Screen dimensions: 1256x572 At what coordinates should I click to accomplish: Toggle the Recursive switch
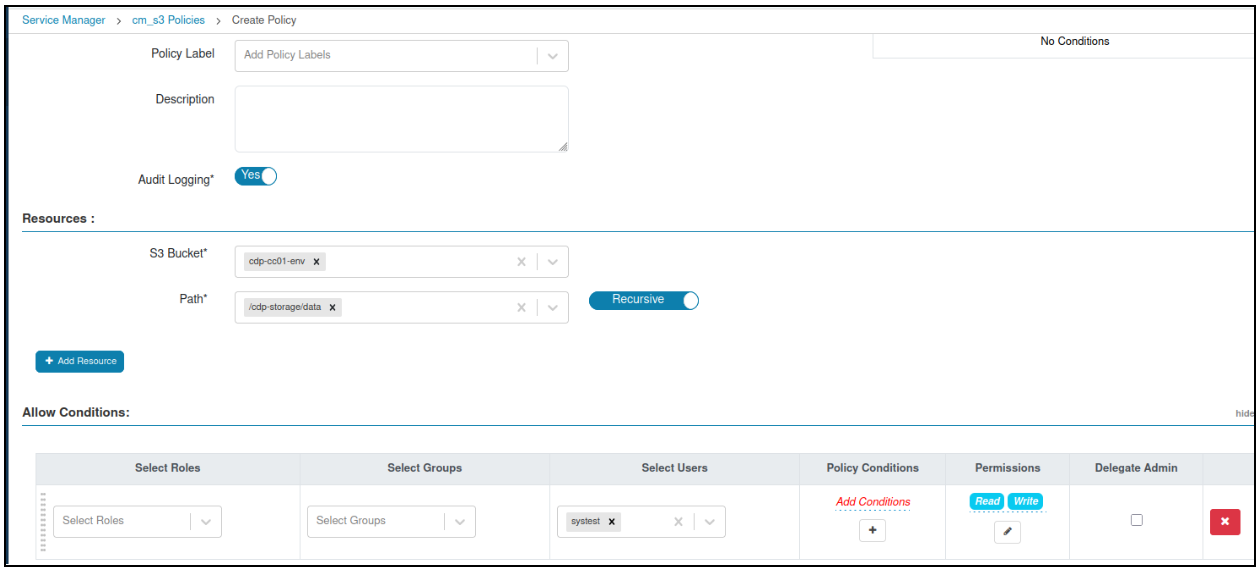[643, 300]
